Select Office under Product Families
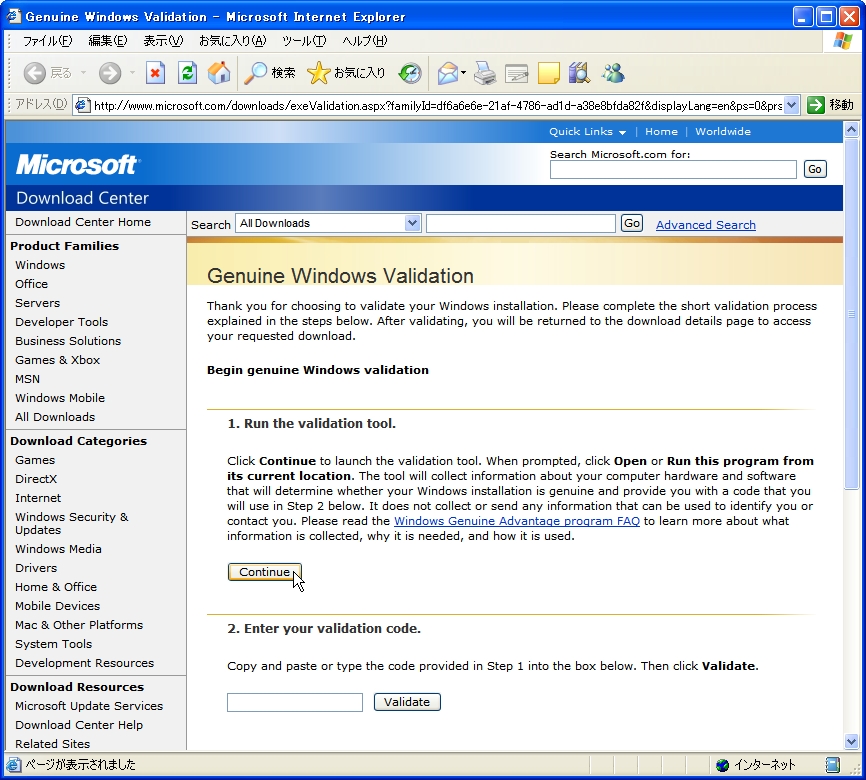Viewport: 866px width, 780px height. (31, 284)
